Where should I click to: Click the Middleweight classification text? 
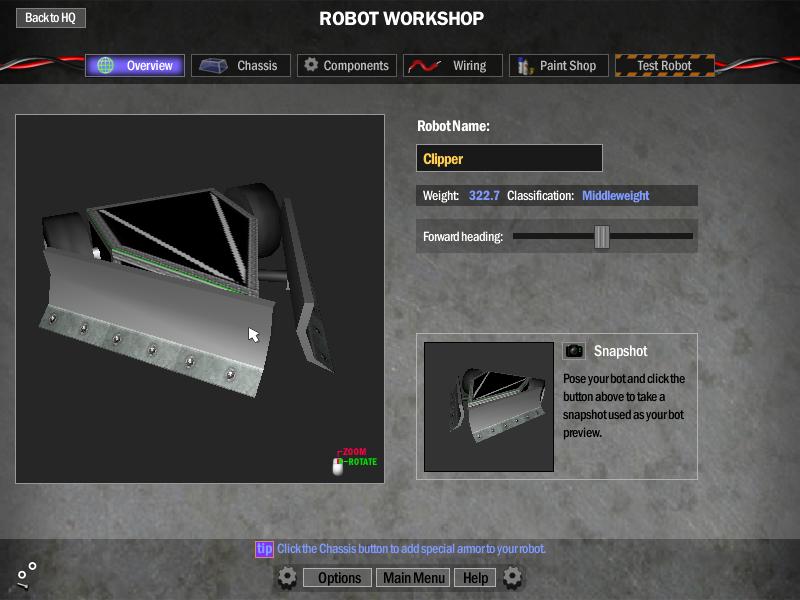(x=616, y=195)
